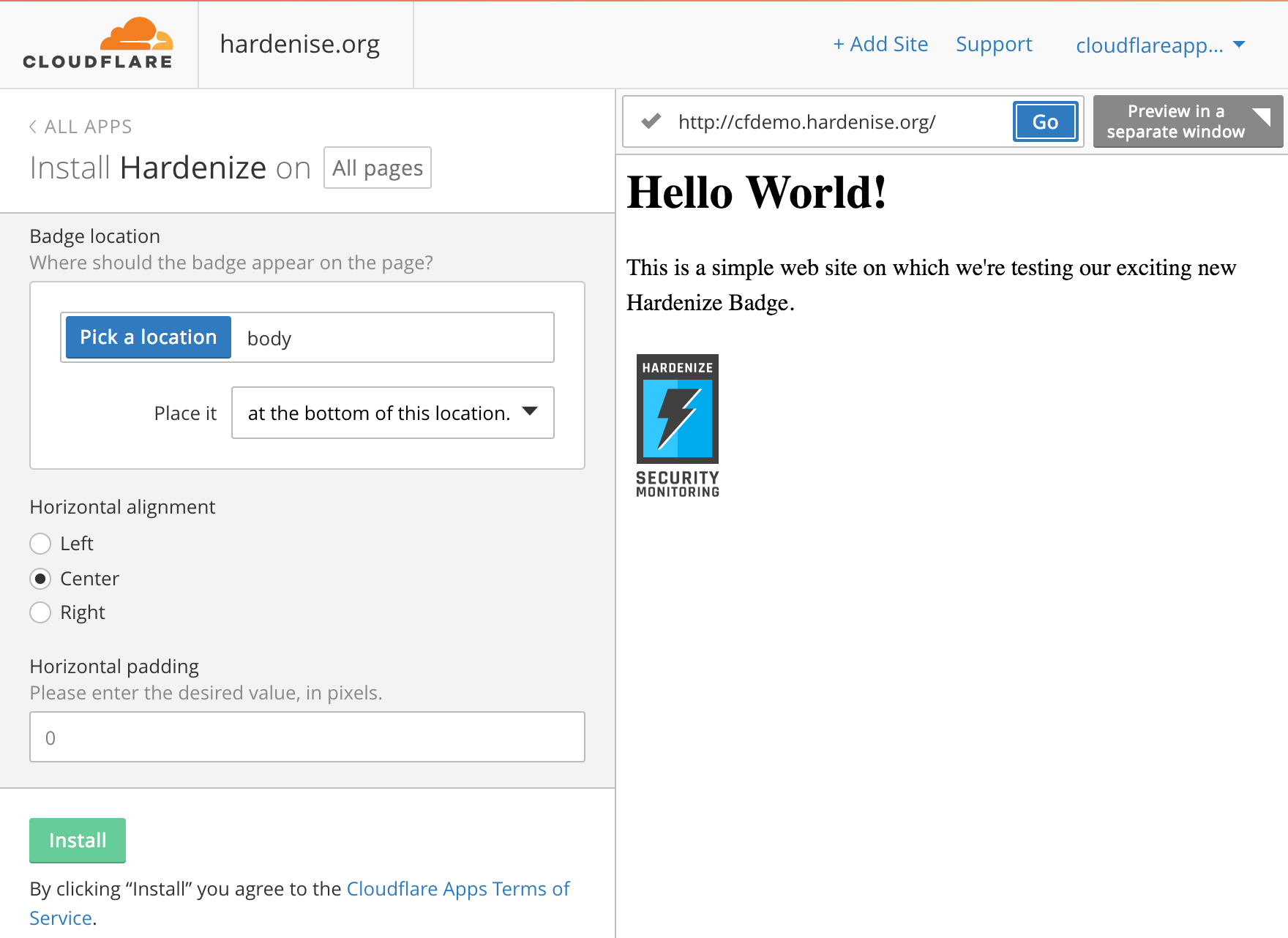Click the Horizontal padding input field
This screenshot has width=1288, height=938.
tap(307, 737)
